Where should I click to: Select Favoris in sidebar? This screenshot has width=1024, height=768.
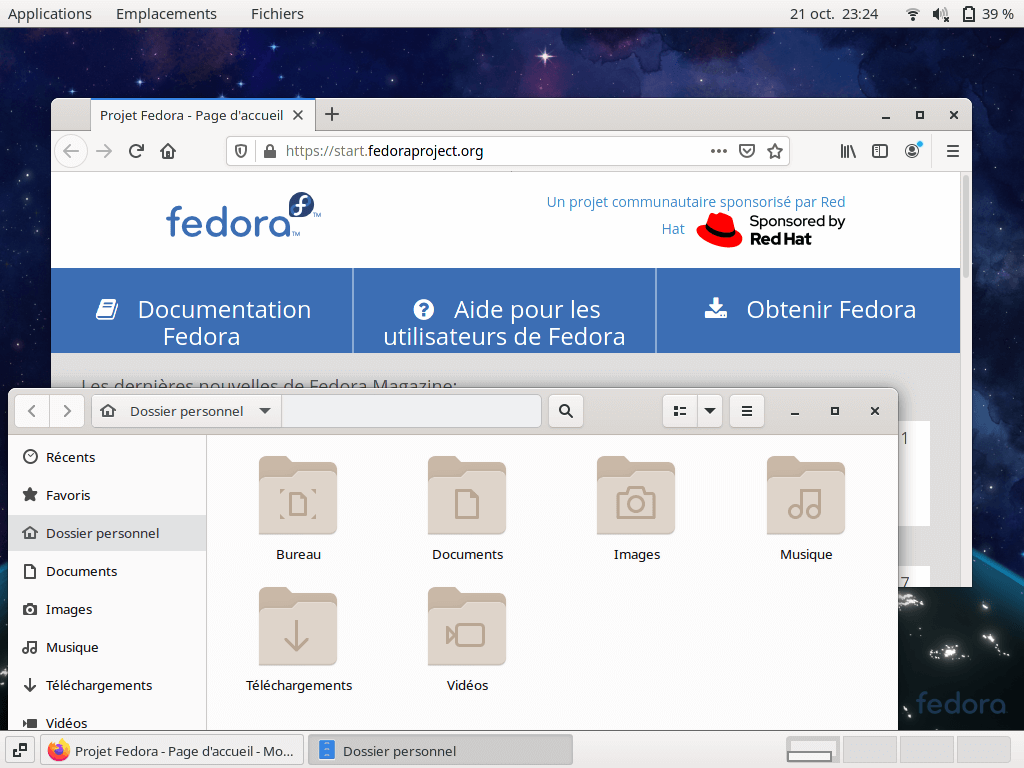[x=108, y=495]
